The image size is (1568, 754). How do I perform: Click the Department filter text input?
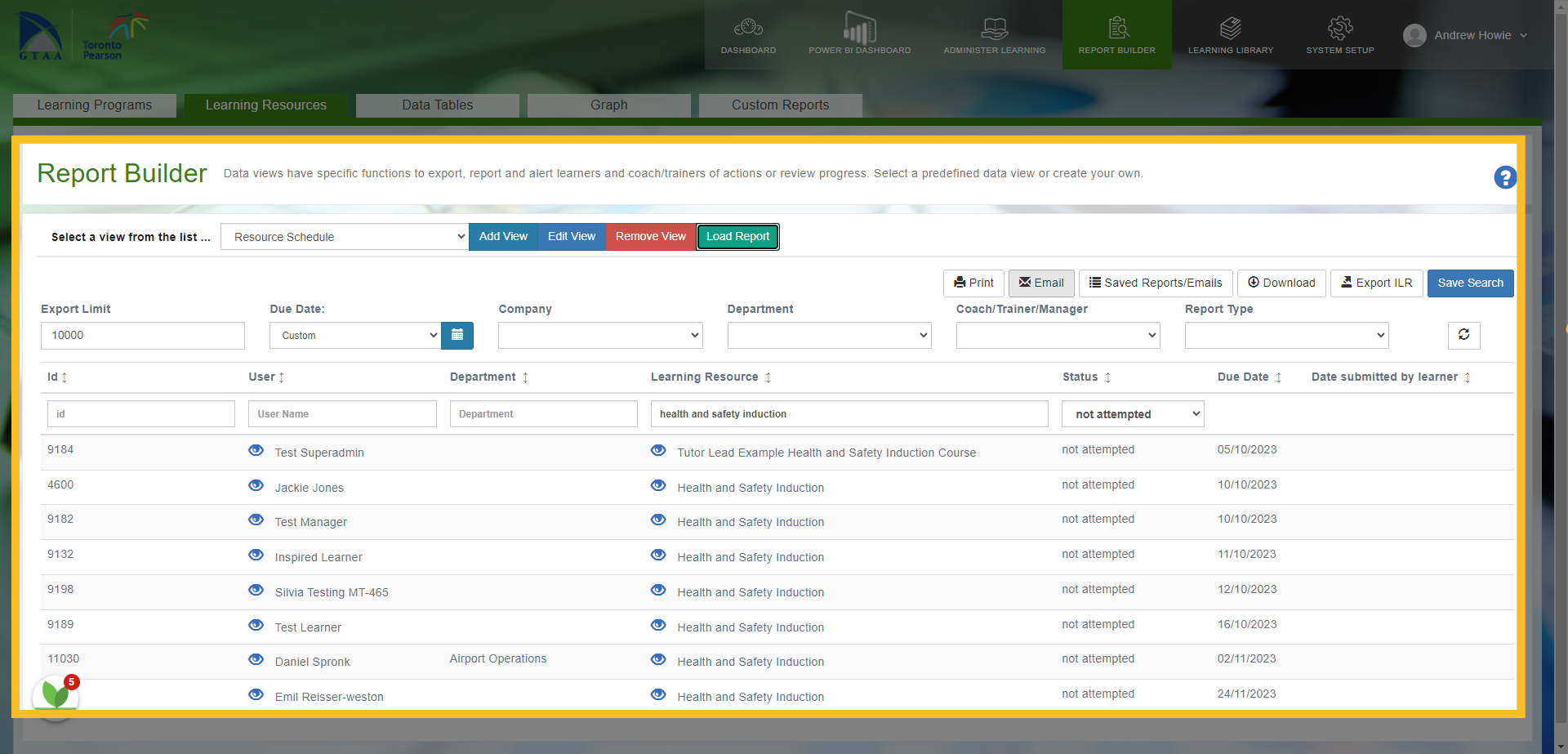click(x=544, y=414)
